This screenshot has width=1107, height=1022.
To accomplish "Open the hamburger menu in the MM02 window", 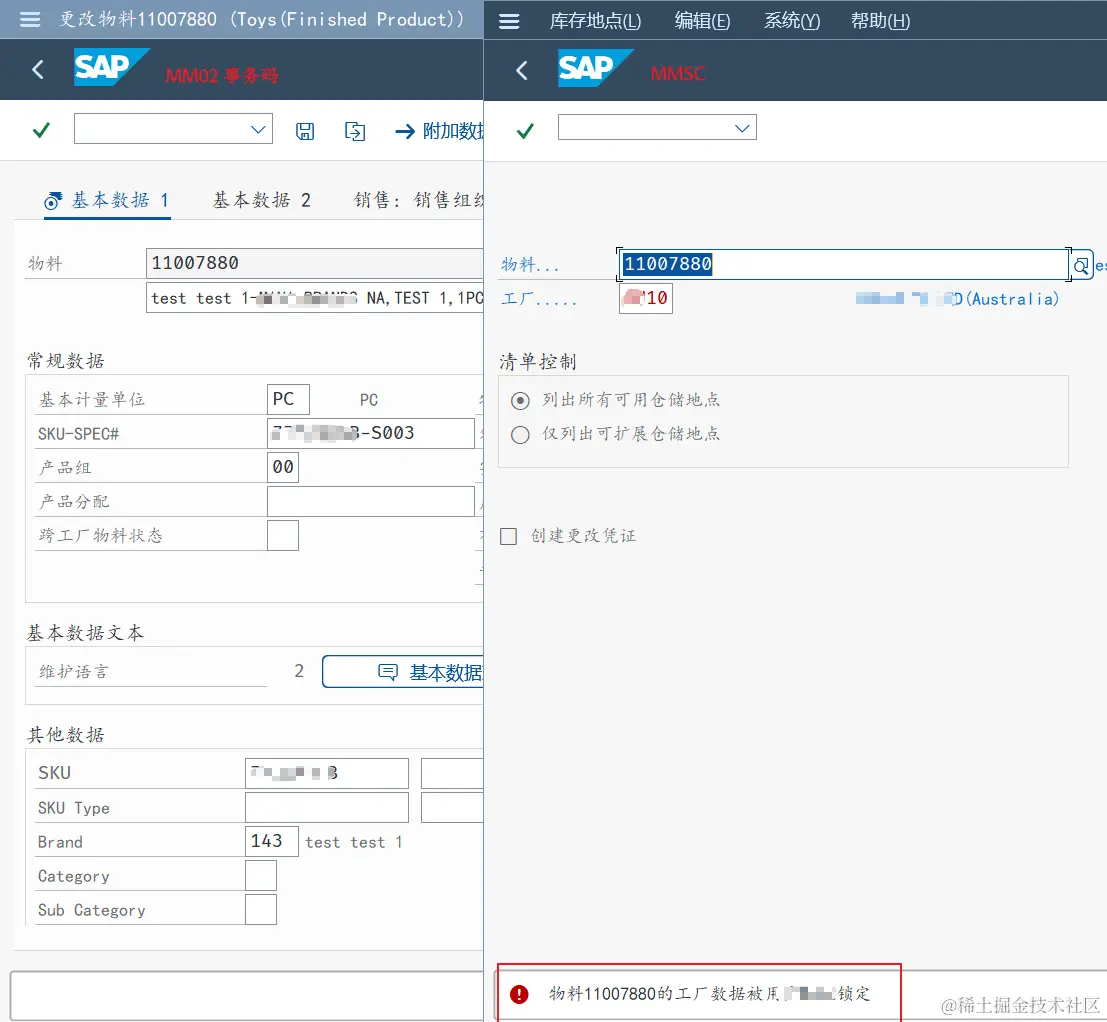I will point(30,20).
